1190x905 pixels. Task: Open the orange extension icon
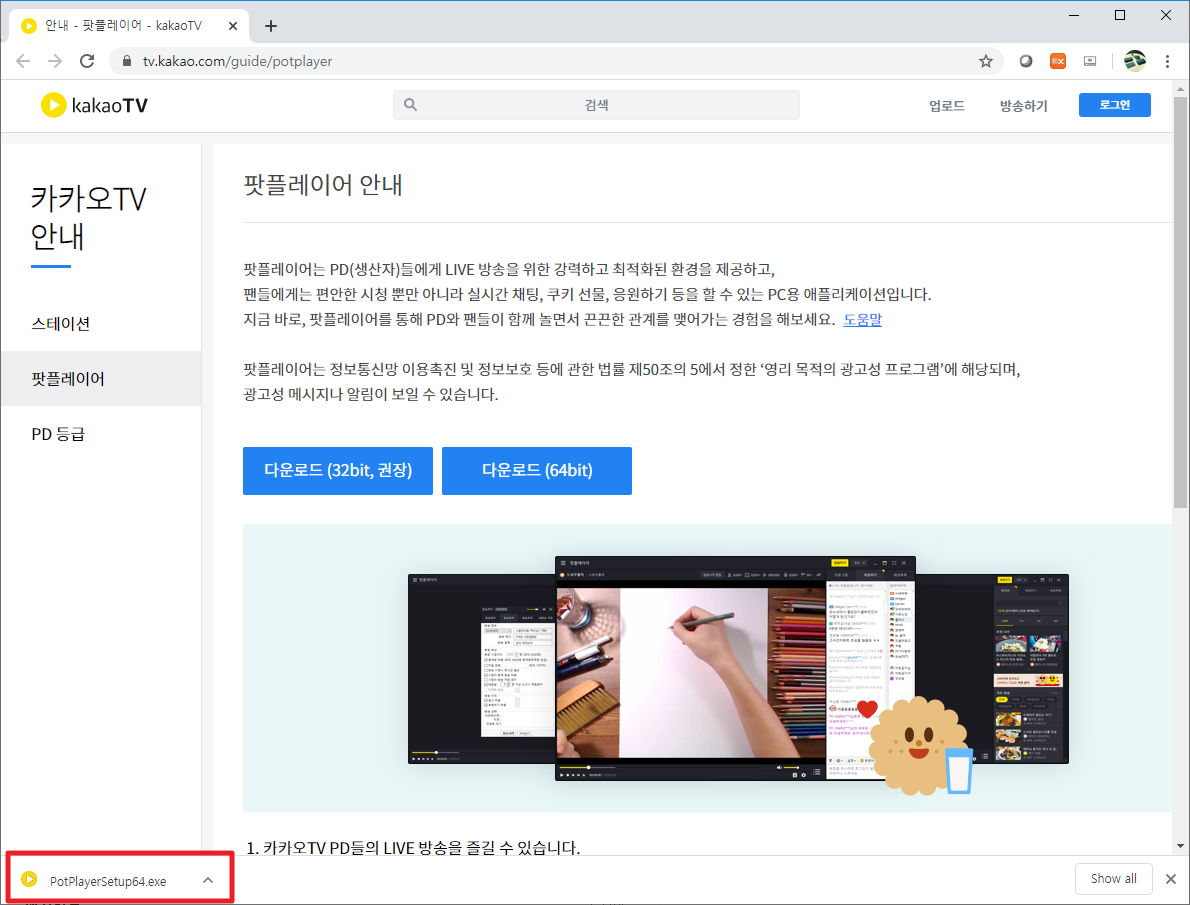click(x=1058, y=61)
